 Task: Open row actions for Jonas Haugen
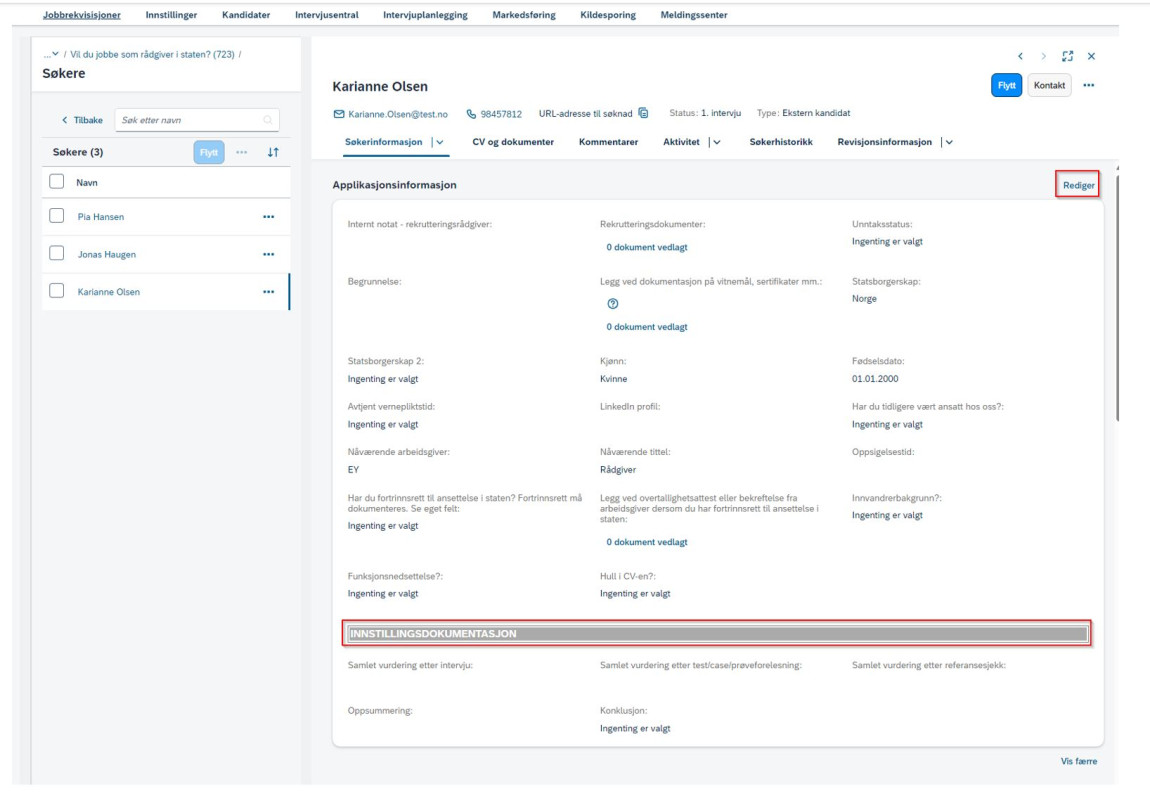coord(268,254)
